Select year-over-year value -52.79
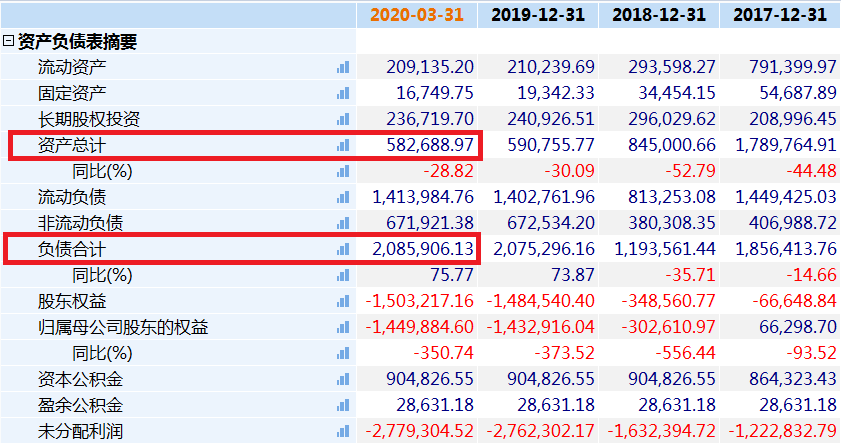841x444 pixels. click(x=690, y=171)
